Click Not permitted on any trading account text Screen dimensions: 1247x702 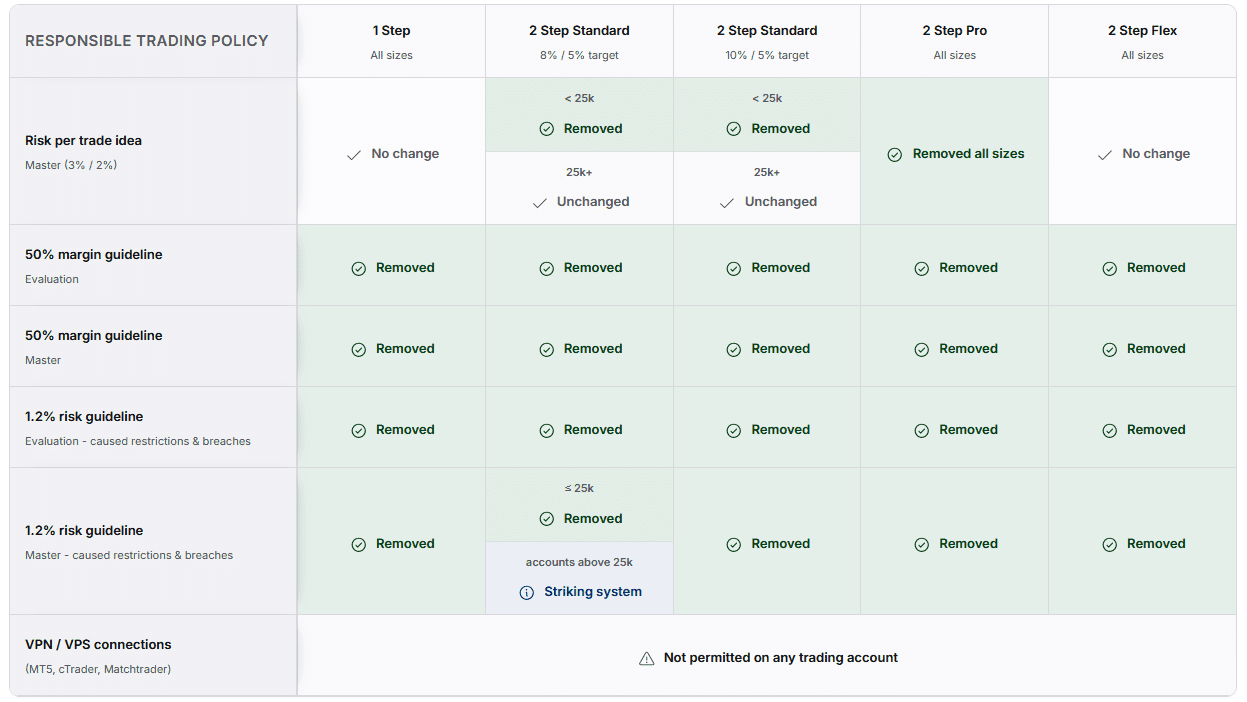tap(781, 658)
